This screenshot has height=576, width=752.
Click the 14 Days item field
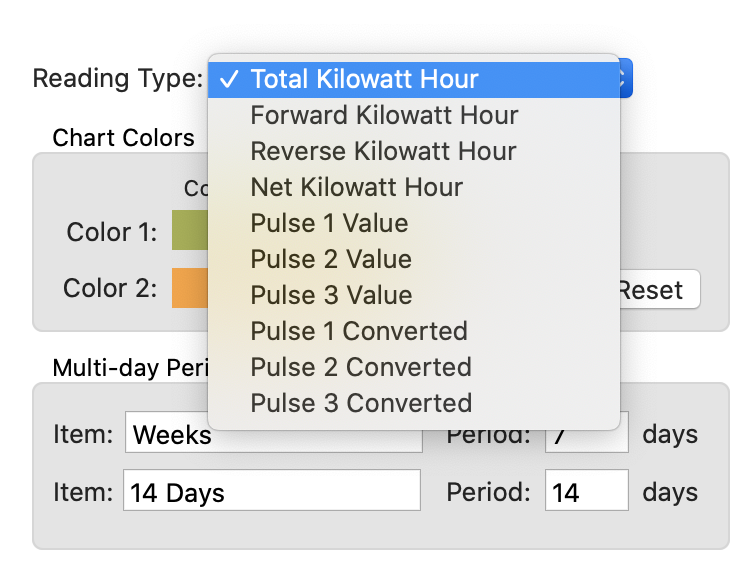point(271,491)
